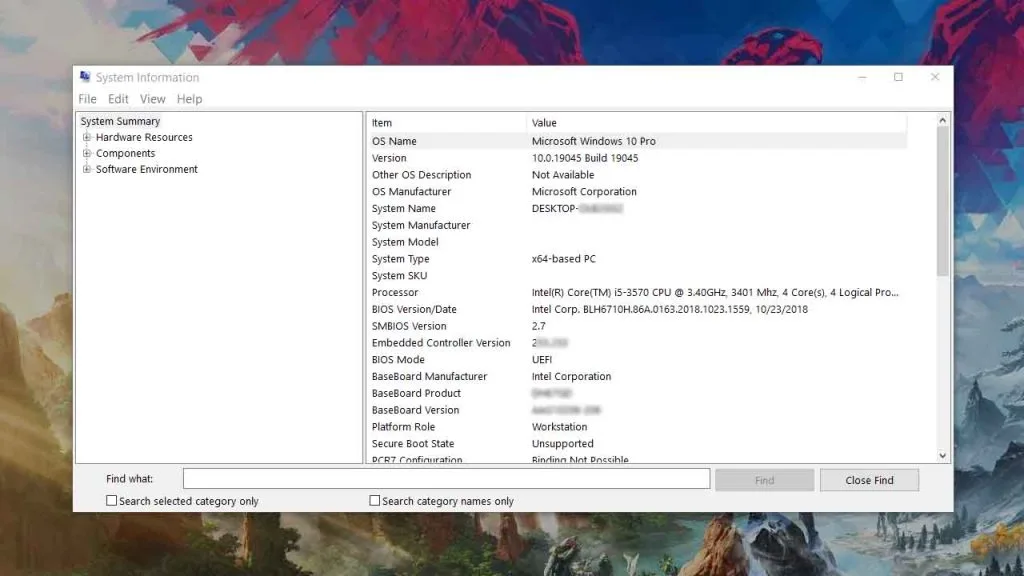The image size is (1024, 576).
Task: Select the x64-based PC value
Action: (x=564, y=259)
